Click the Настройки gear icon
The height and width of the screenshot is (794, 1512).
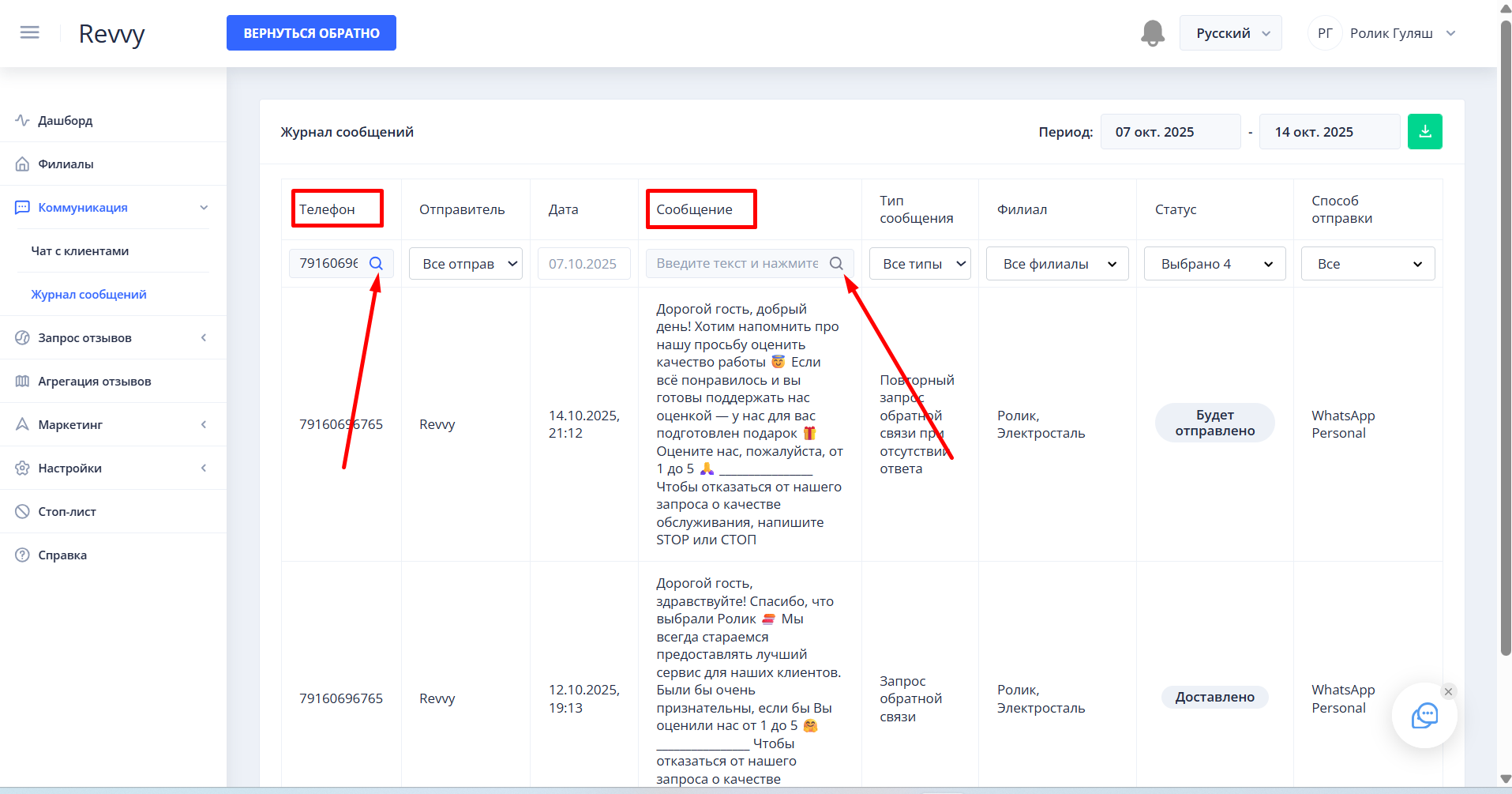click(x=22, y=468)
